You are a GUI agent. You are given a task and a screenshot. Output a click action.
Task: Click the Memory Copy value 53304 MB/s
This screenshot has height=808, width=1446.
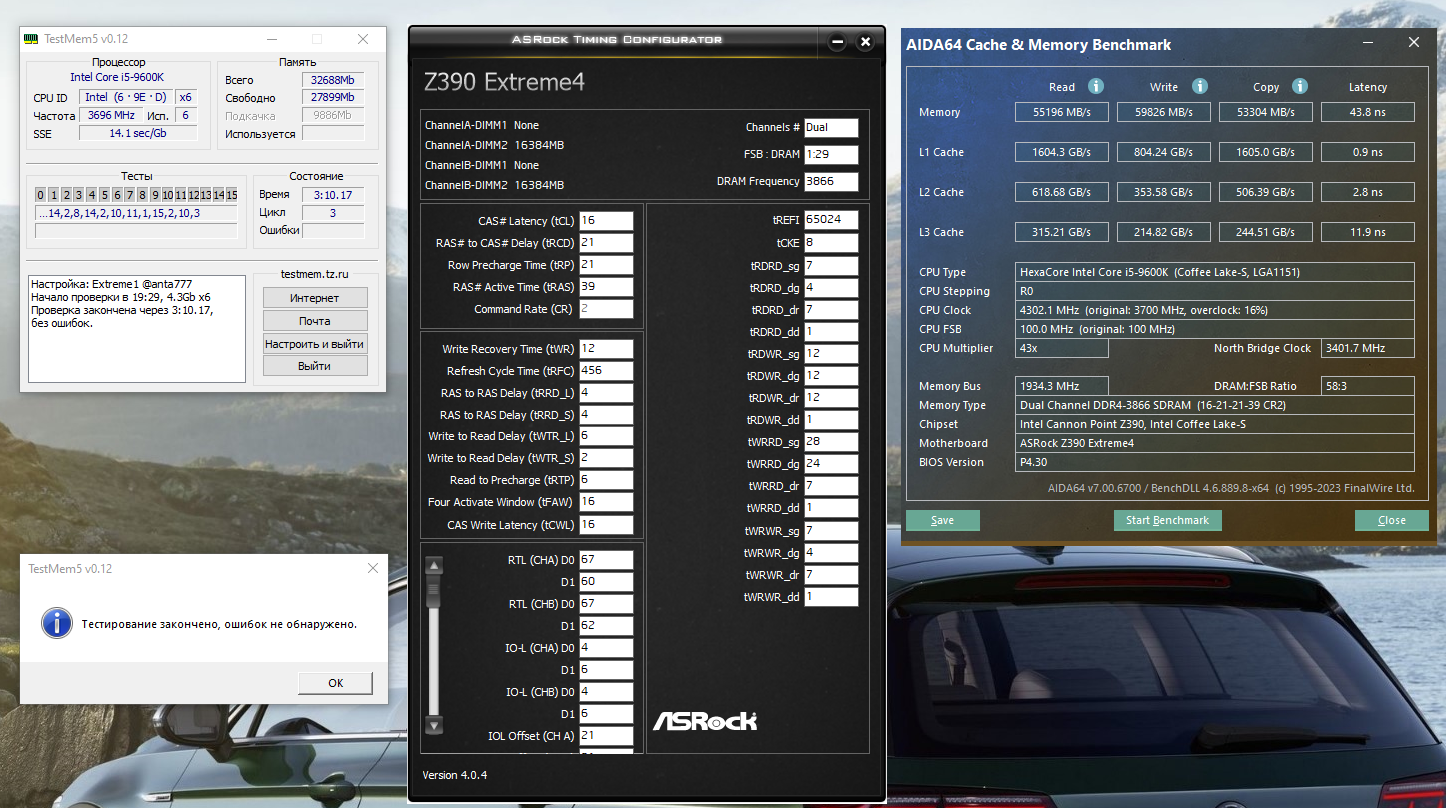(x=1266, y=112)
